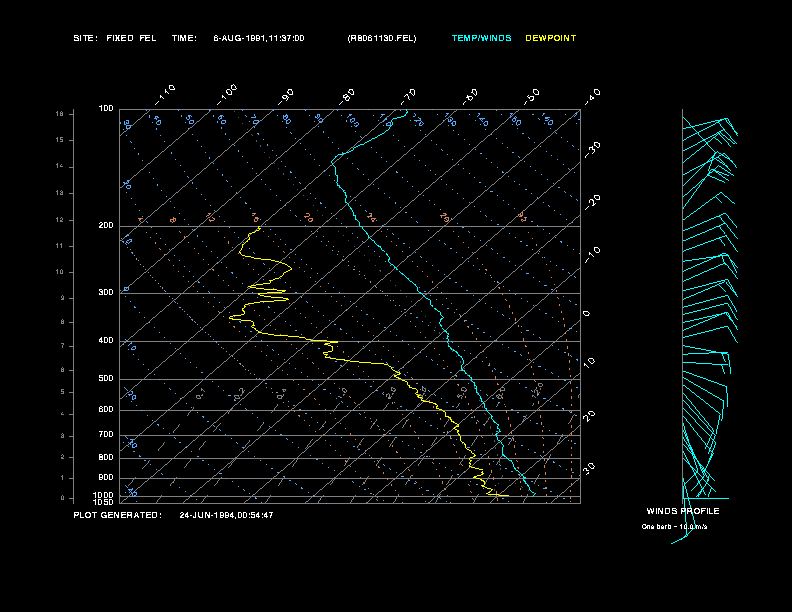792x612 pixels.
Task: Select the 'FIXED FEL' site name
Action: click(131, 38)
